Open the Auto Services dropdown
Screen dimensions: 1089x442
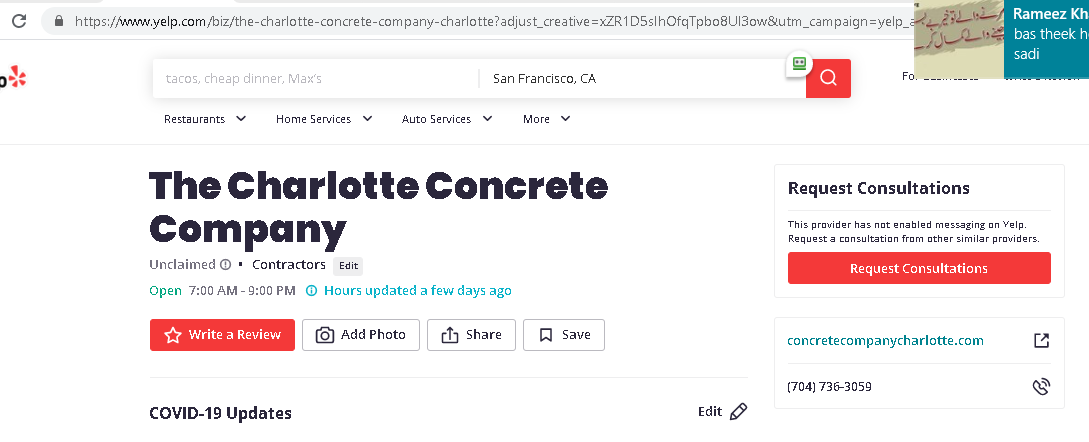coord(447,119)
